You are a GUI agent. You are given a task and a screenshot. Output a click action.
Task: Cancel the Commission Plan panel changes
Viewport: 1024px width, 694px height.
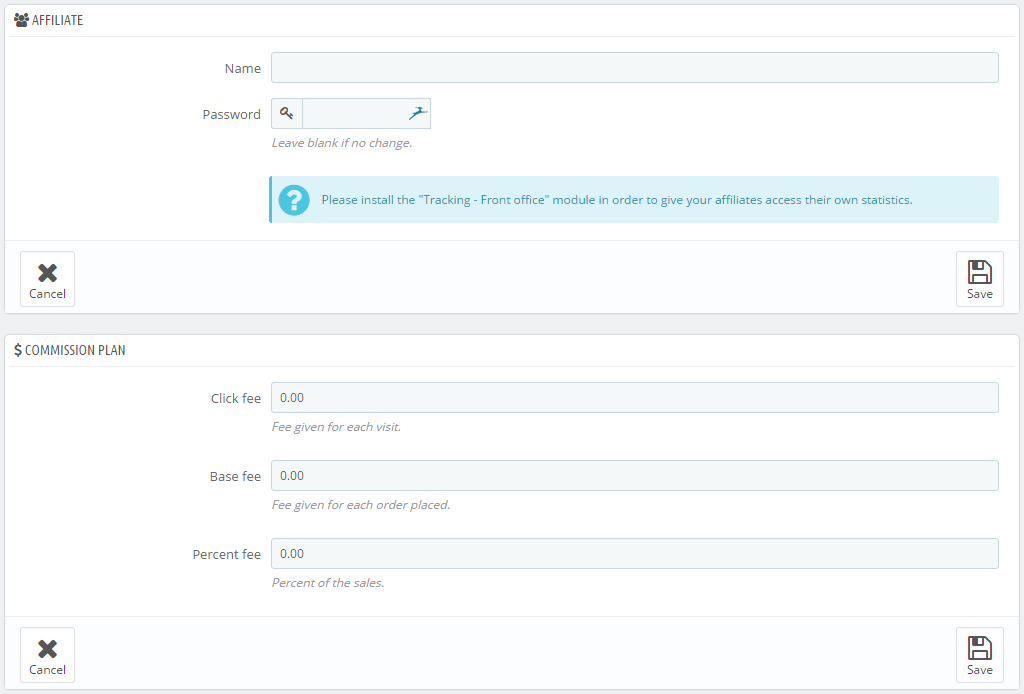pos(47,655)
